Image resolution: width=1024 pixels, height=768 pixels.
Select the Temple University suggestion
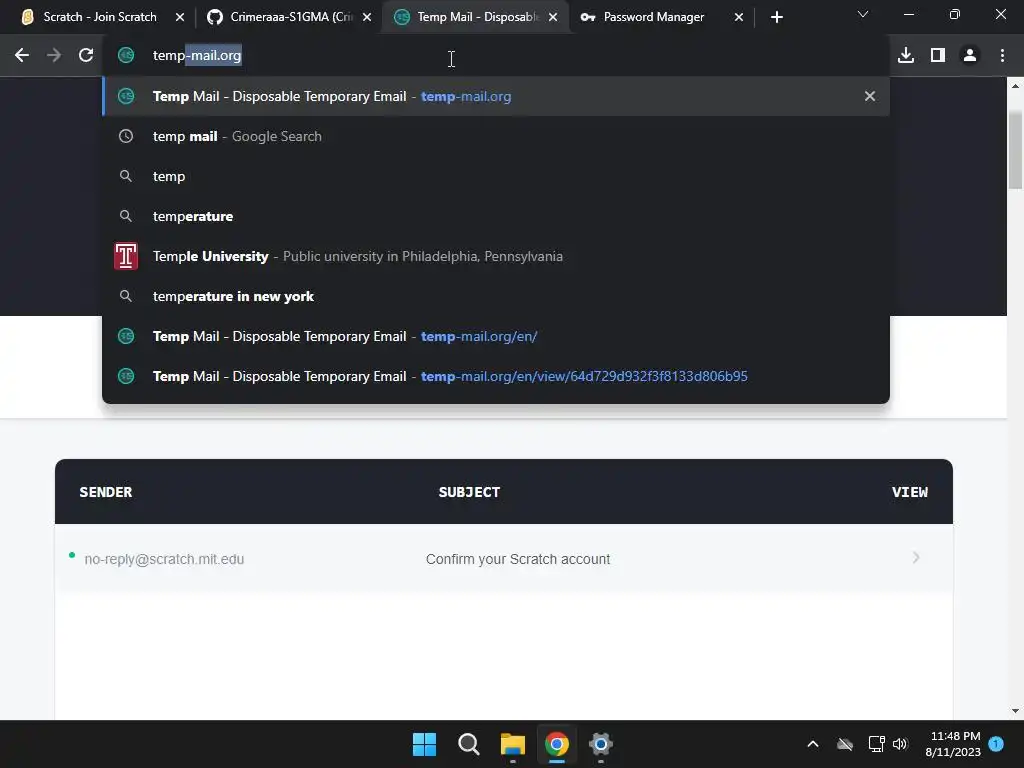496,256
